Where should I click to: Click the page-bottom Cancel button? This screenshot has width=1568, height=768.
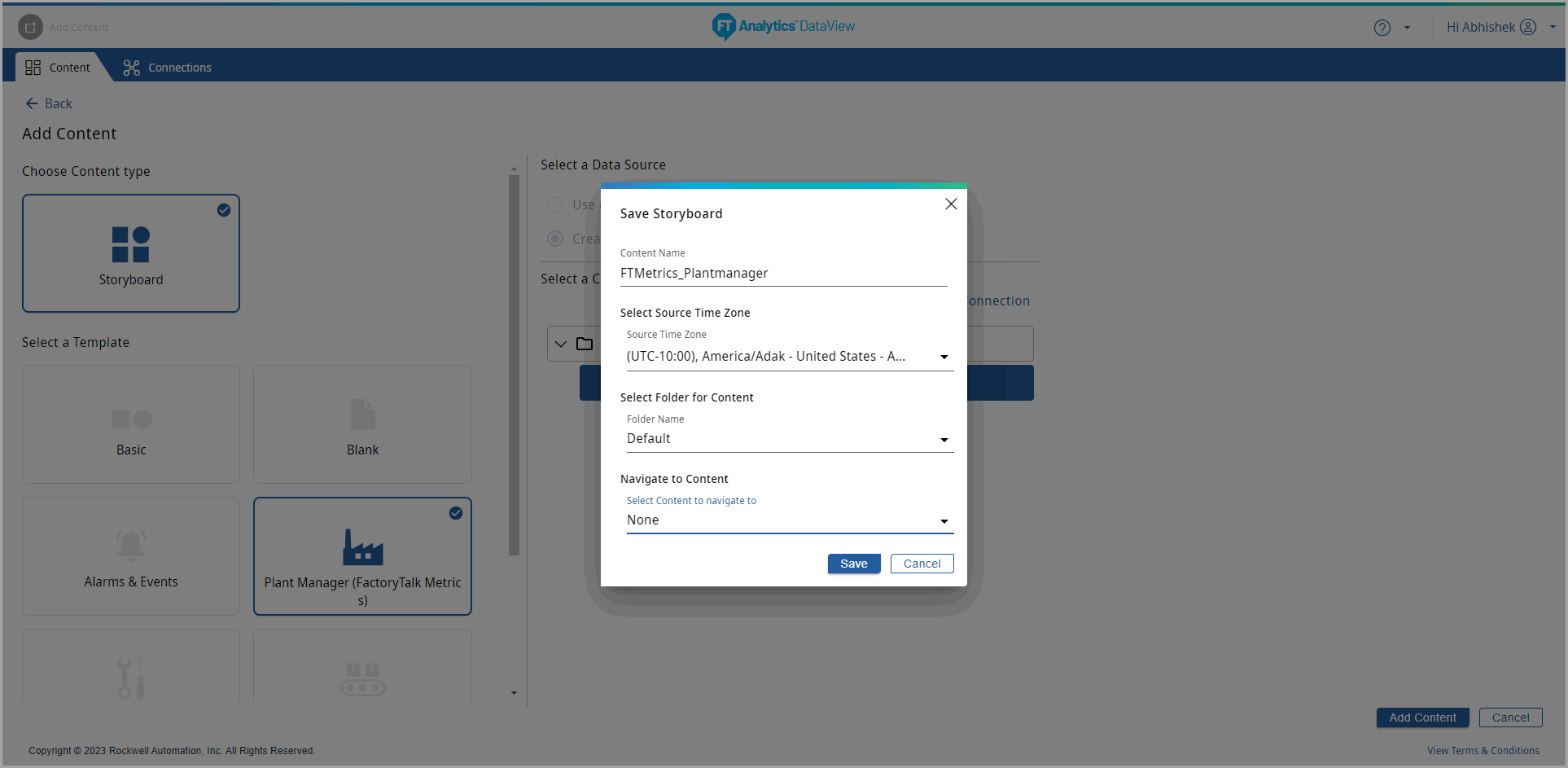pyautogui.click(x=1511, y=718)
